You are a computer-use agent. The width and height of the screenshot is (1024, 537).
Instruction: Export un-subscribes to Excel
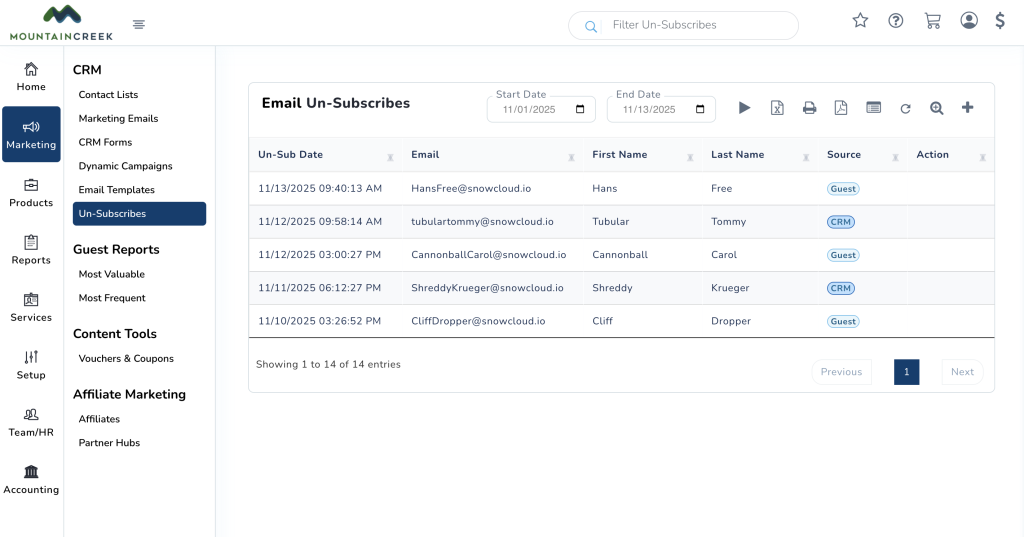point(776,108)
